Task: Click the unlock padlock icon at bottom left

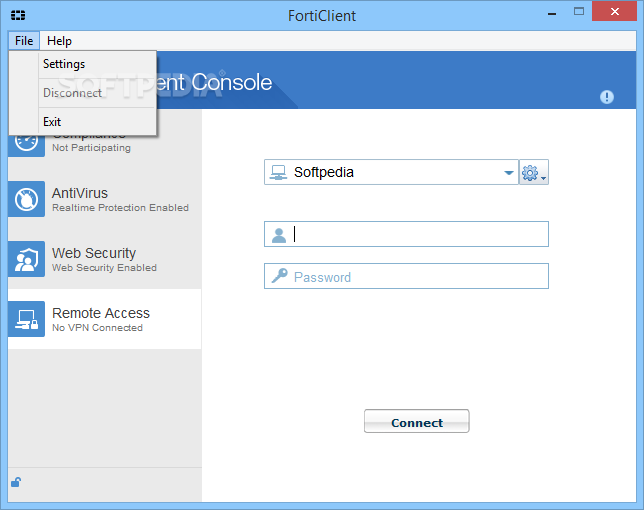Action: click(16, 482)
